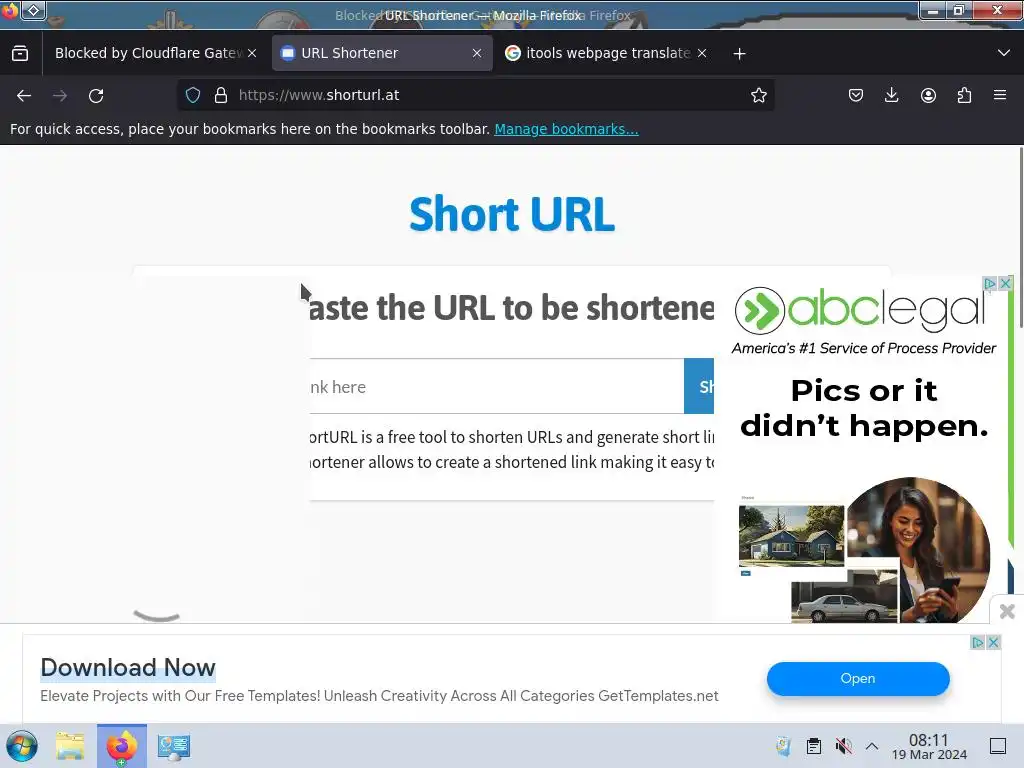This screenshot has height=768, width=1024.
Task: Open Firefox View icon in tab bar
Action: click(x=20, y=53)
